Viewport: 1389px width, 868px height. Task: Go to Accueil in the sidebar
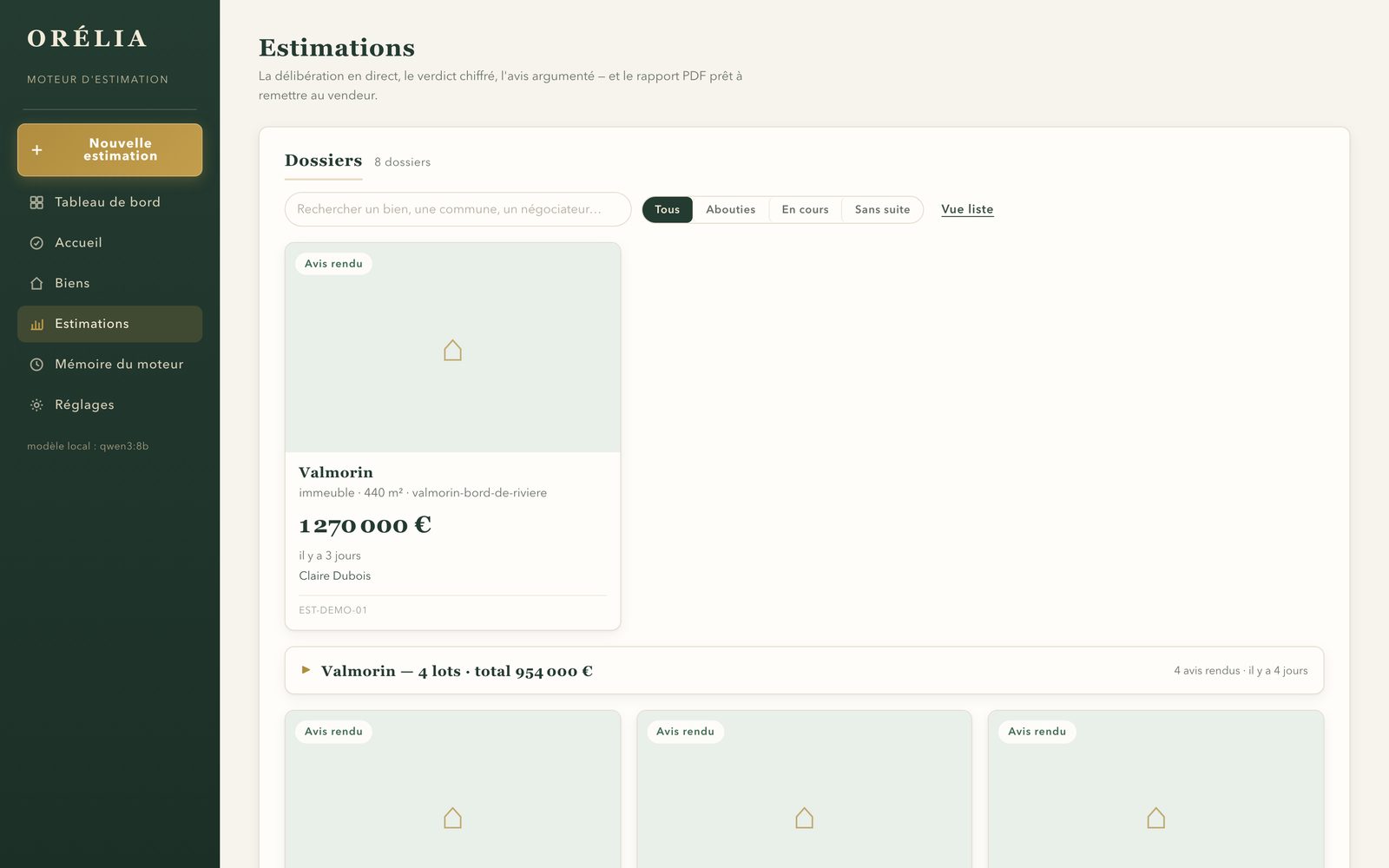point(109,243)
